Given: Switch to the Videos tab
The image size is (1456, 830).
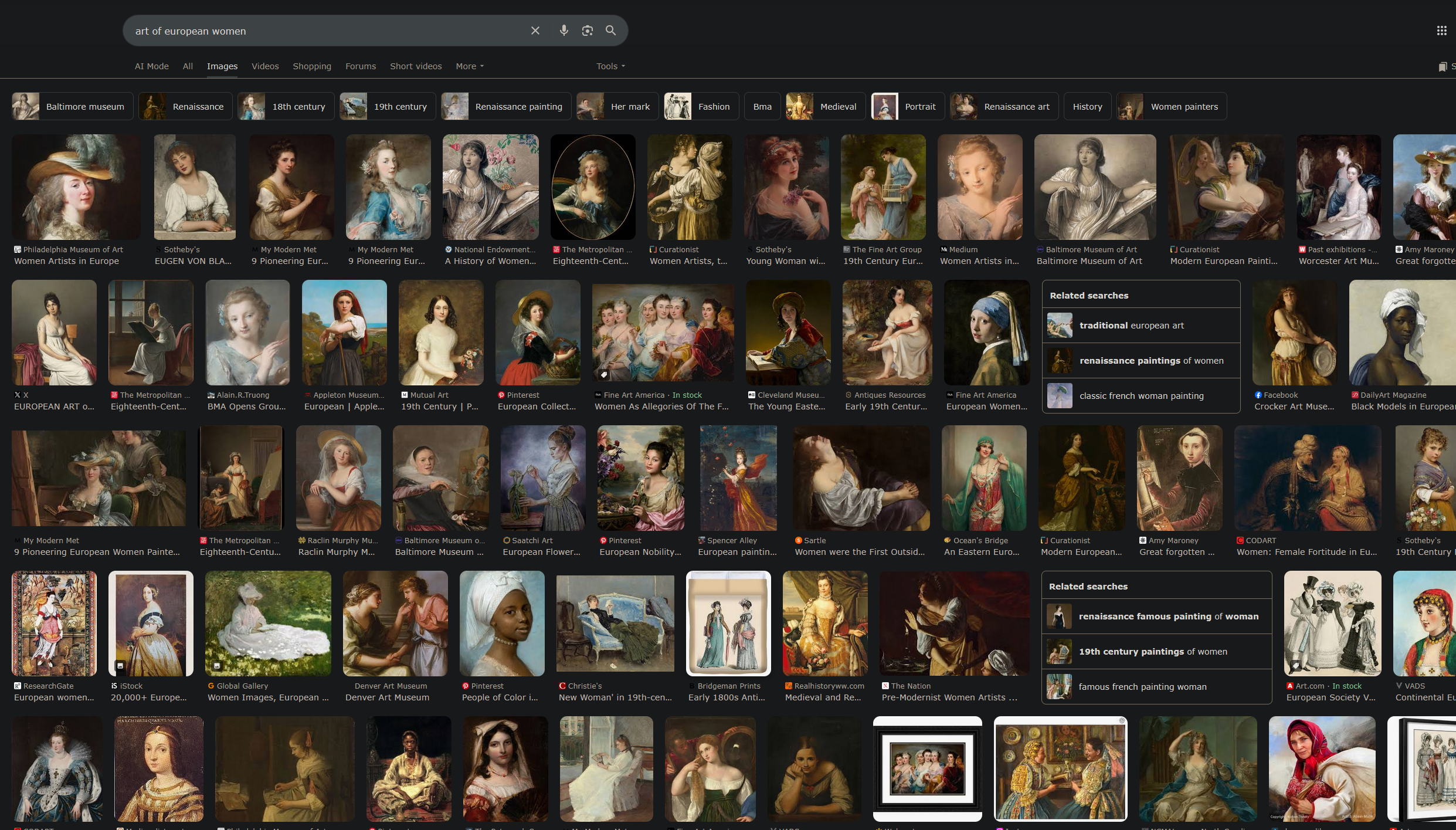Looking at the screenshot, I should pyautogui.click(x=265, y=66).
